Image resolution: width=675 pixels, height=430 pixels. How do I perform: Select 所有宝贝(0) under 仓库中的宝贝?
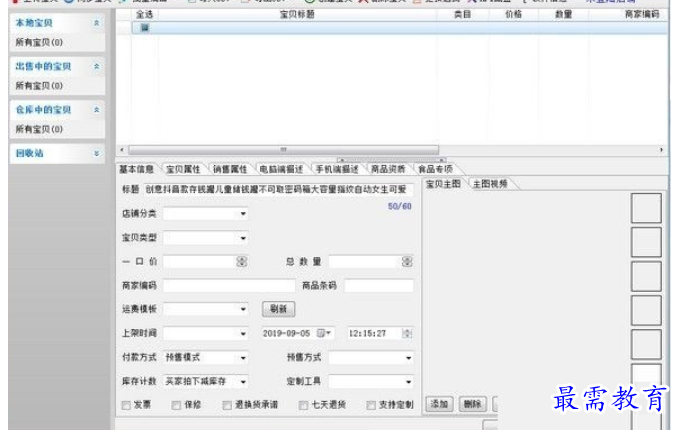39,129
